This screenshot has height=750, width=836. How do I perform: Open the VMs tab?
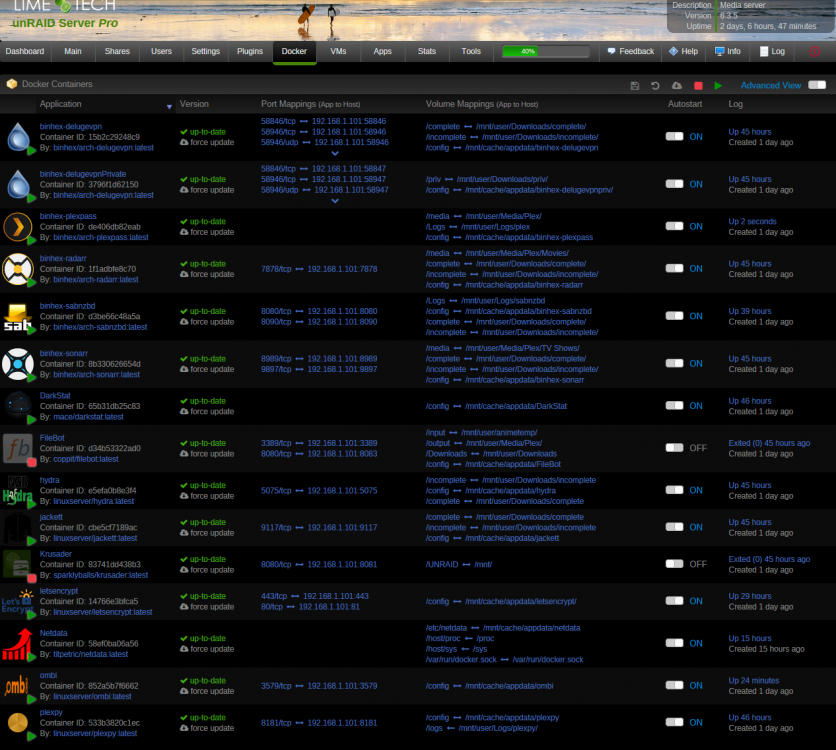(x=339, y=51)
